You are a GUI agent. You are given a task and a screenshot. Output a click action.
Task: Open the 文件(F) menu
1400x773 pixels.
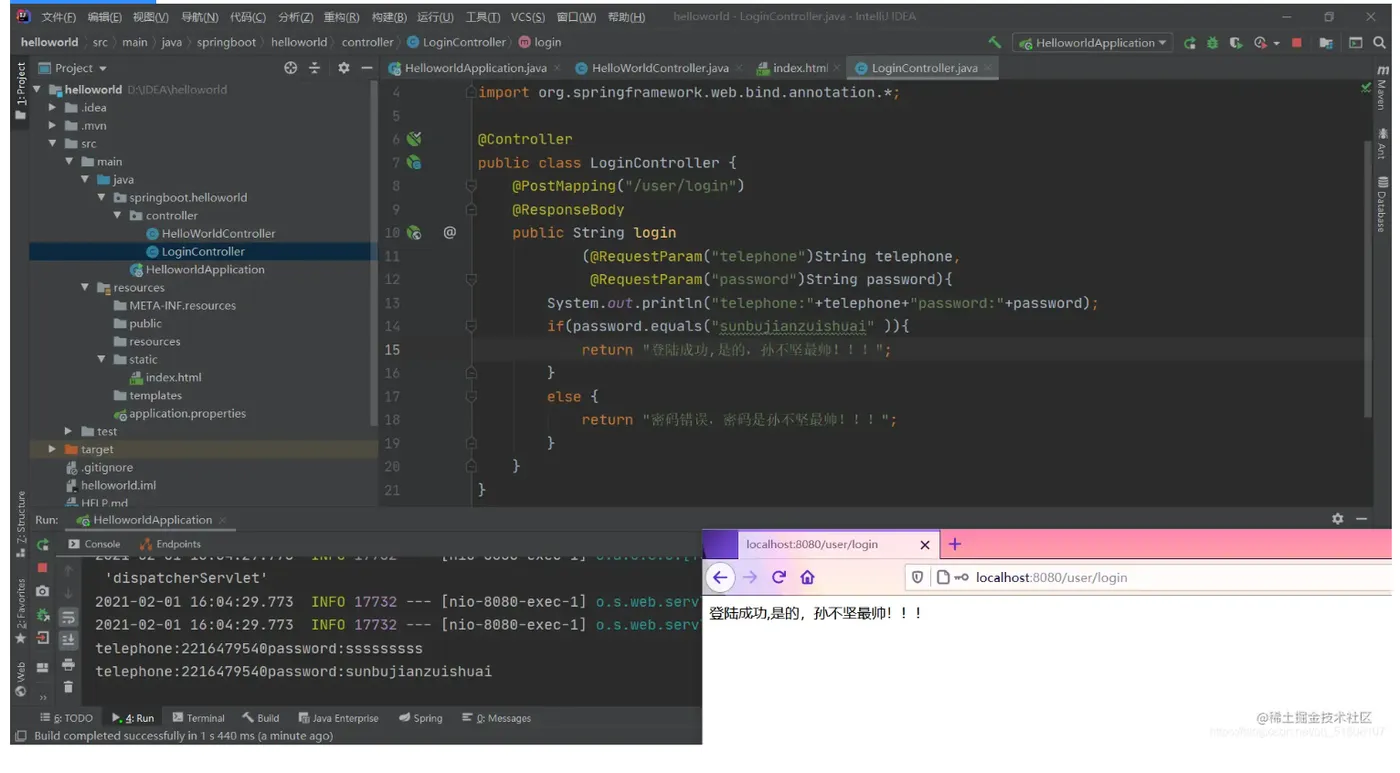coord(58,17)
